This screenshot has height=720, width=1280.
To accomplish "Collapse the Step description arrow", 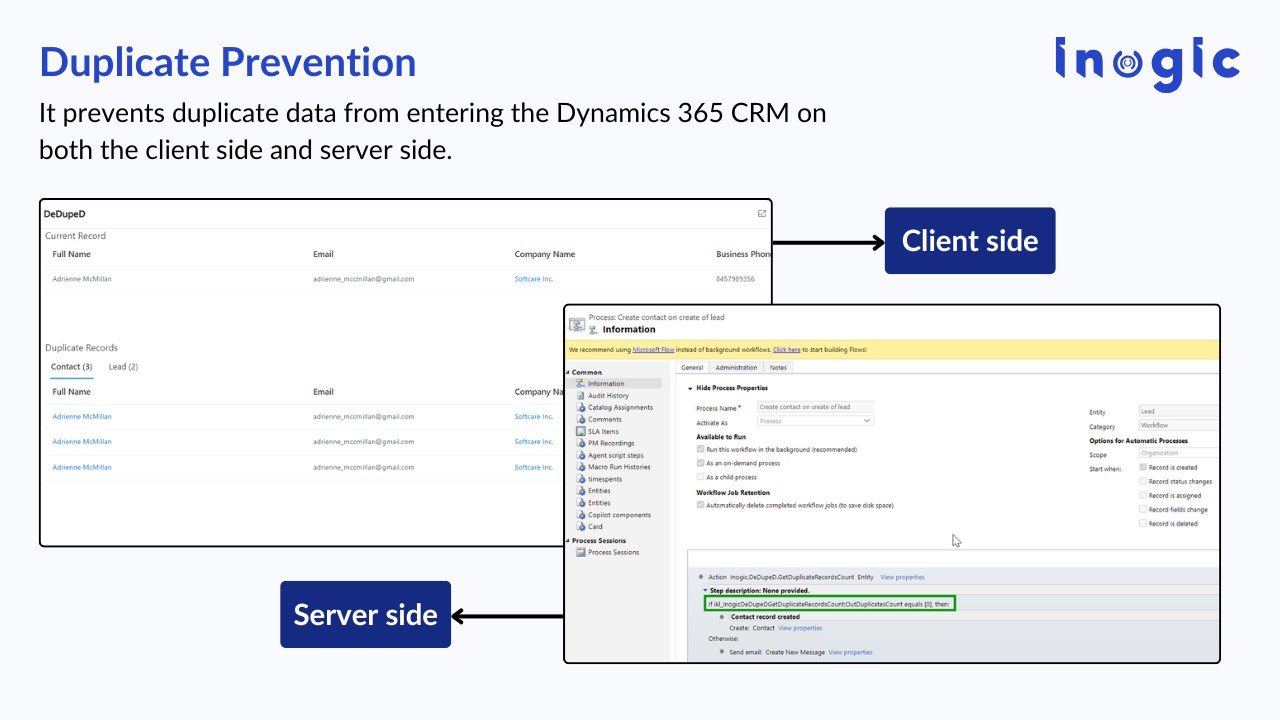I will click(x=705, y=591).
